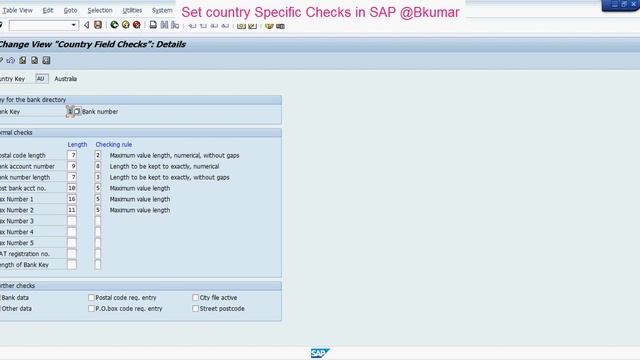640x360 pixels.
Task: Click the Find binoculars icon
Action: (x=164, y=25)
